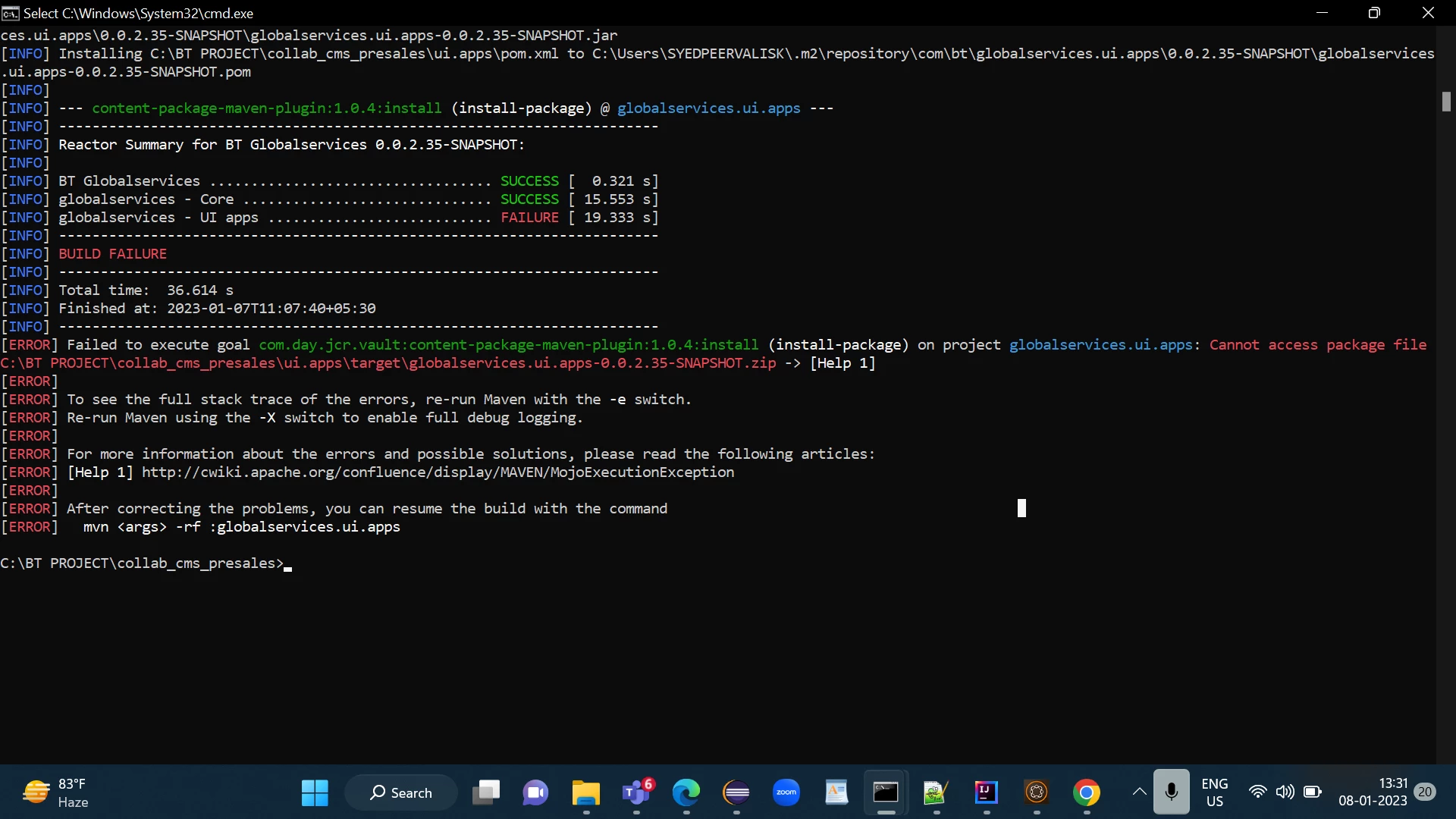Toggle the microphone tray button
This screenshot has height=819, width=1456.
tap(1172, 792)
